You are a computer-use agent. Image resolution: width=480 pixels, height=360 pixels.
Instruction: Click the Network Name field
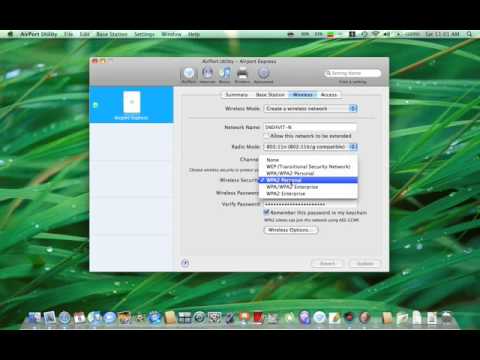pyautogui.click(x=310, y=127)
